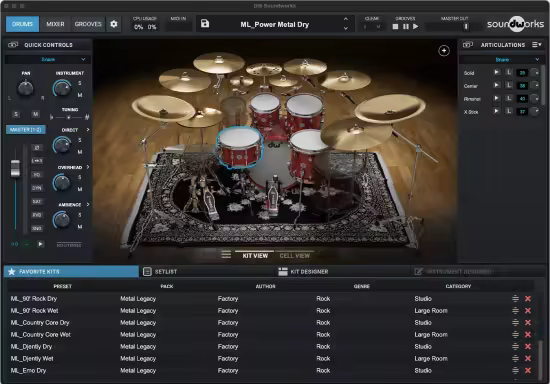The width and height of the screenshot is (550, 384).
Task: Pause the groove playback
Action: [x=406, y=27]
